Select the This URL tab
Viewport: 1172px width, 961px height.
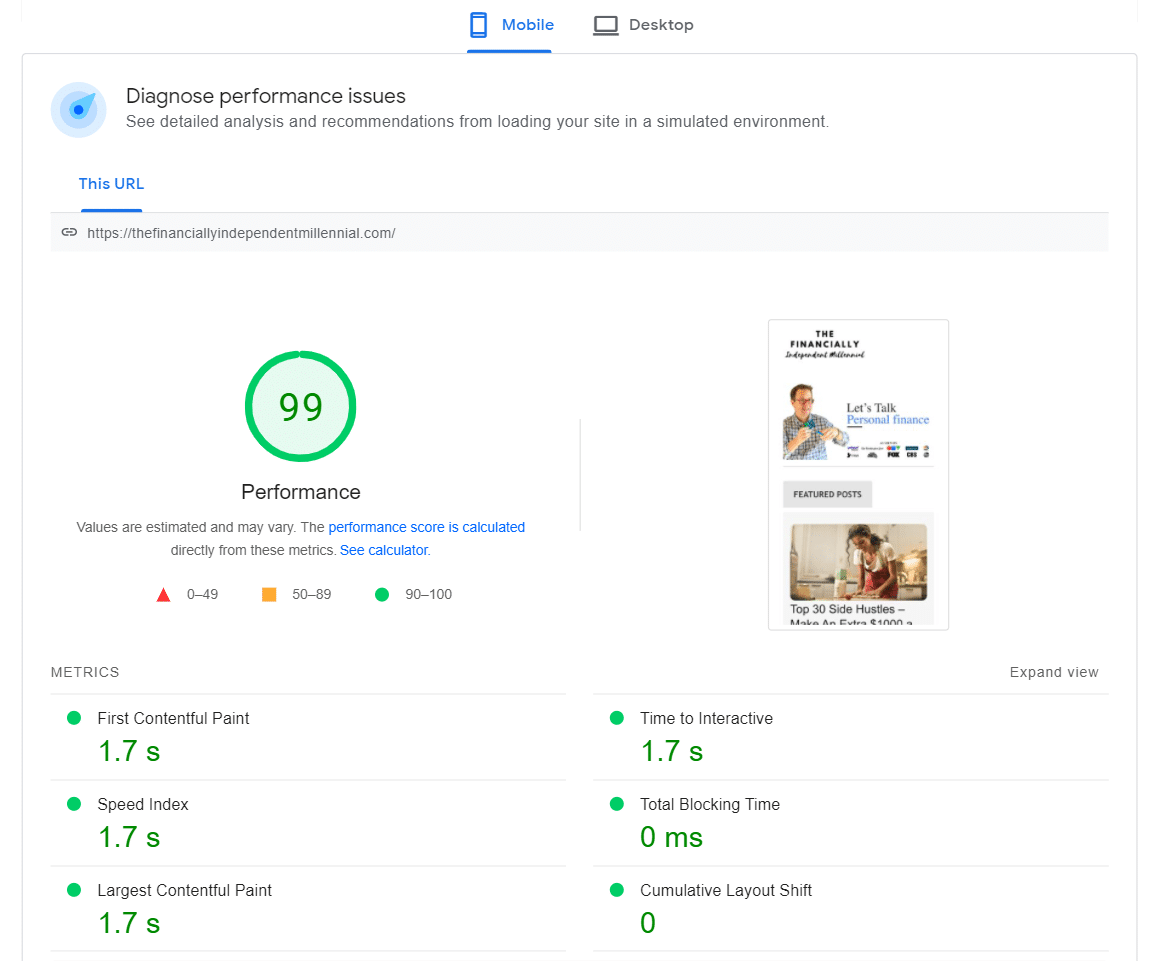point(111,184)
